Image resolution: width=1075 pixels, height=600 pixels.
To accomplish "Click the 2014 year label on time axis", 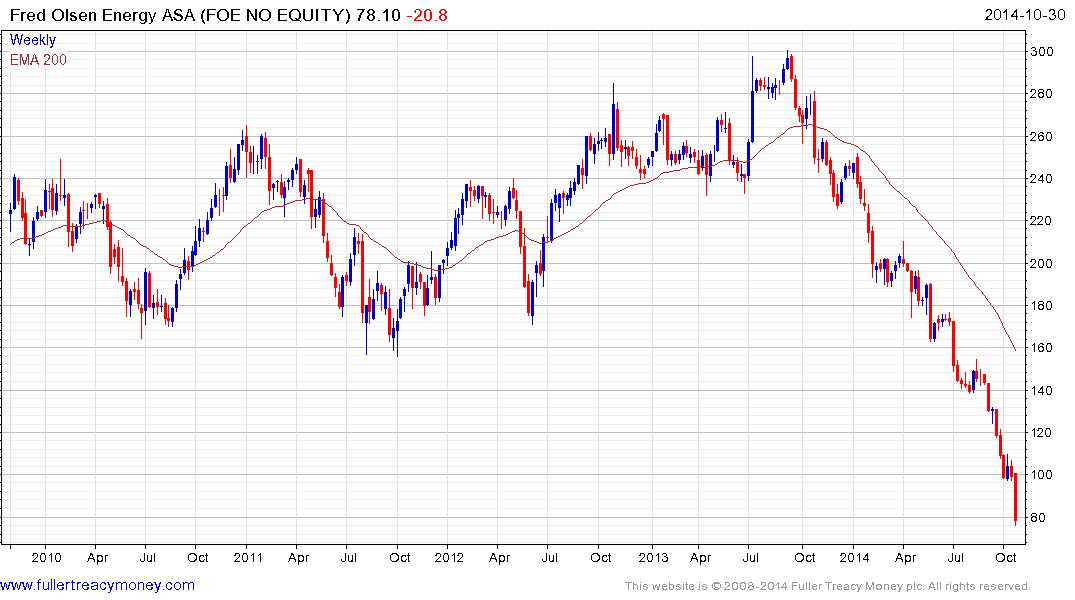I will pos(854,557).
